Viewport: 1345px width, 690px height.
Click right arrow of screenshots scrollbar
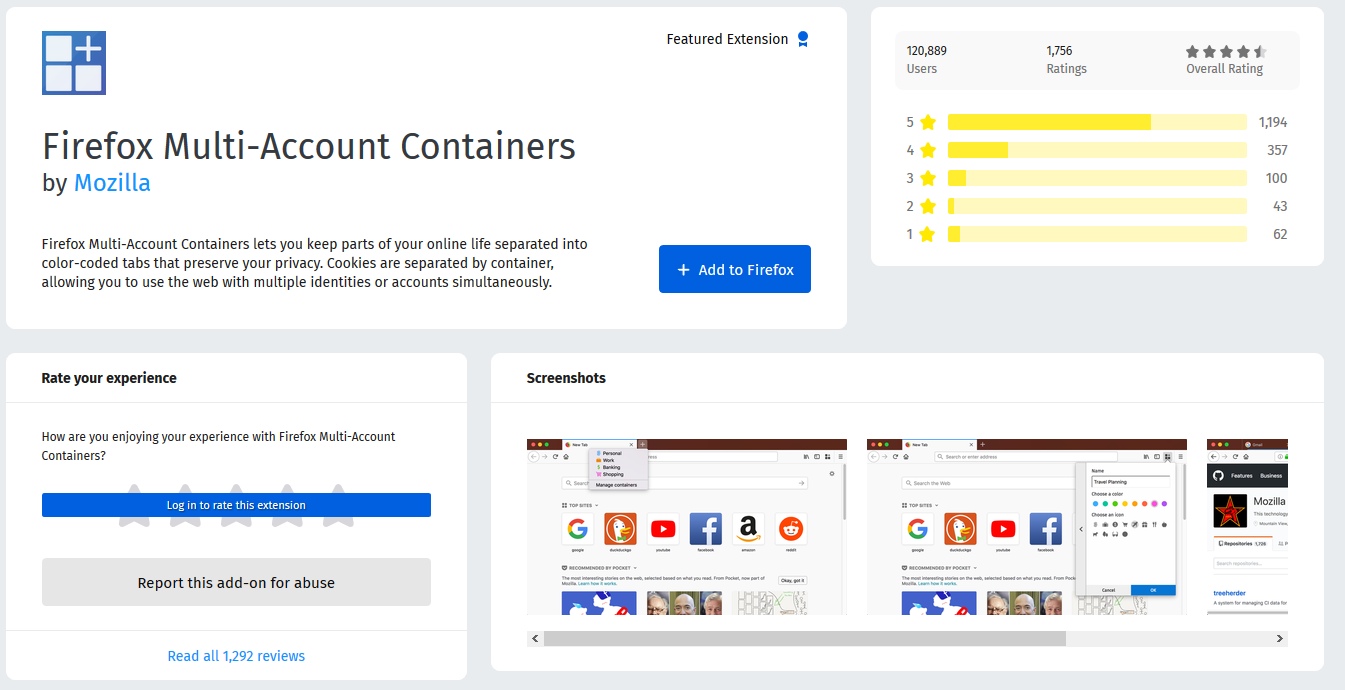(x=1279, y=638)
